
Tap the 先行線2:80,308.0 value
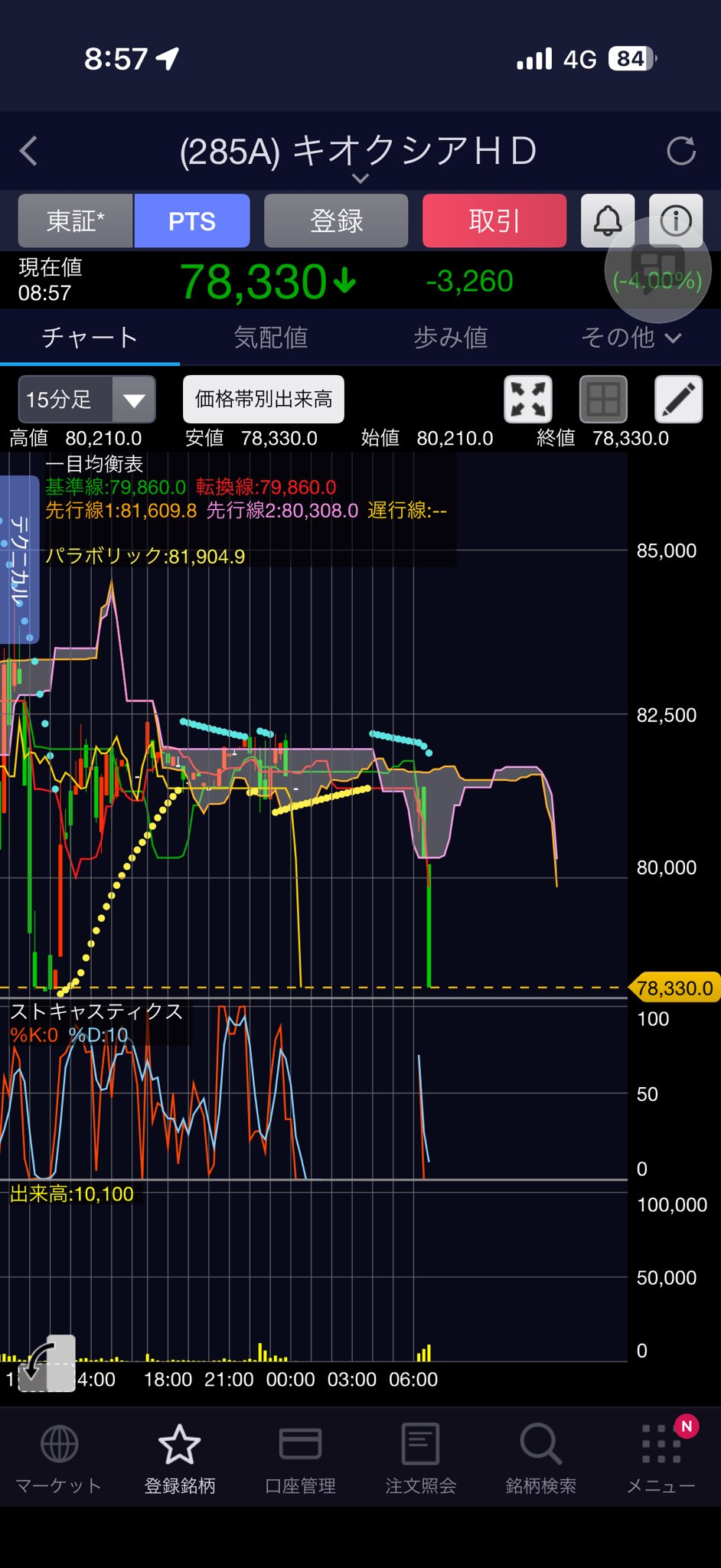(282, 510)
